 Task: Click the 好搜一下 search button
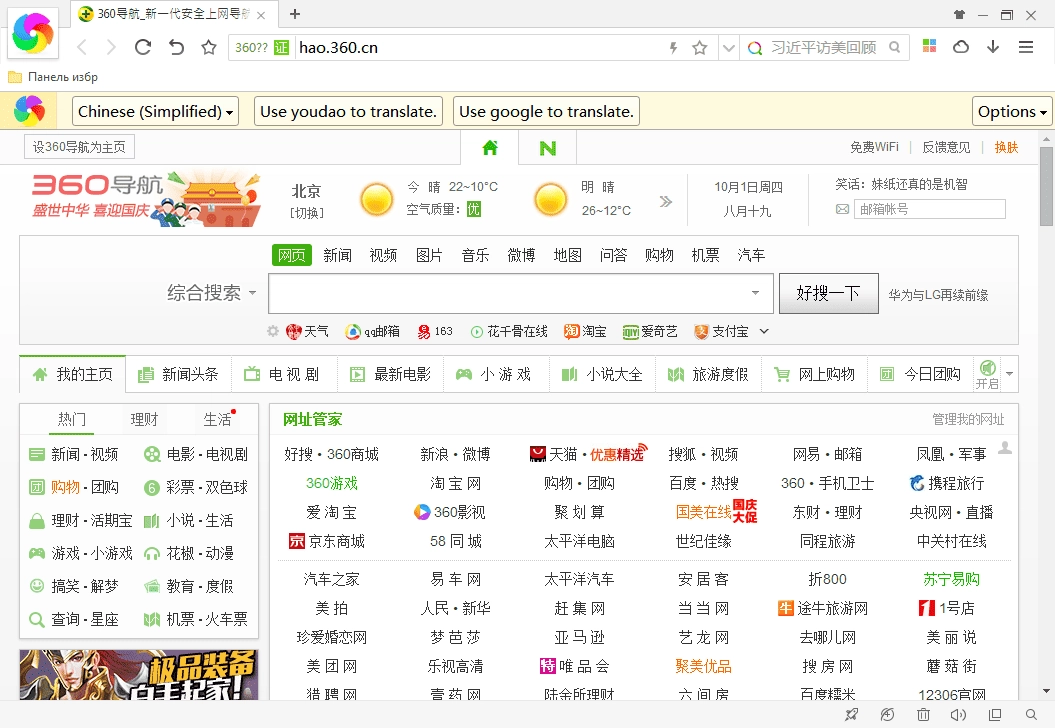tap(829, 293)
